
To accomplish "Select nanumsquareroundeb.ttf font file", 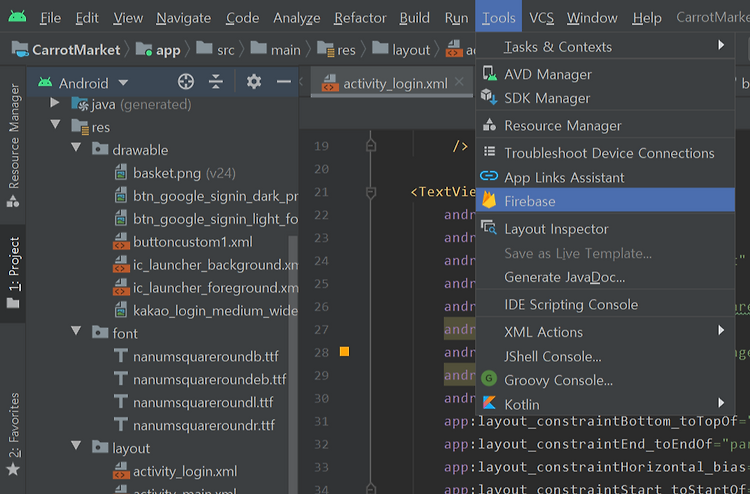I will (200, 379).
